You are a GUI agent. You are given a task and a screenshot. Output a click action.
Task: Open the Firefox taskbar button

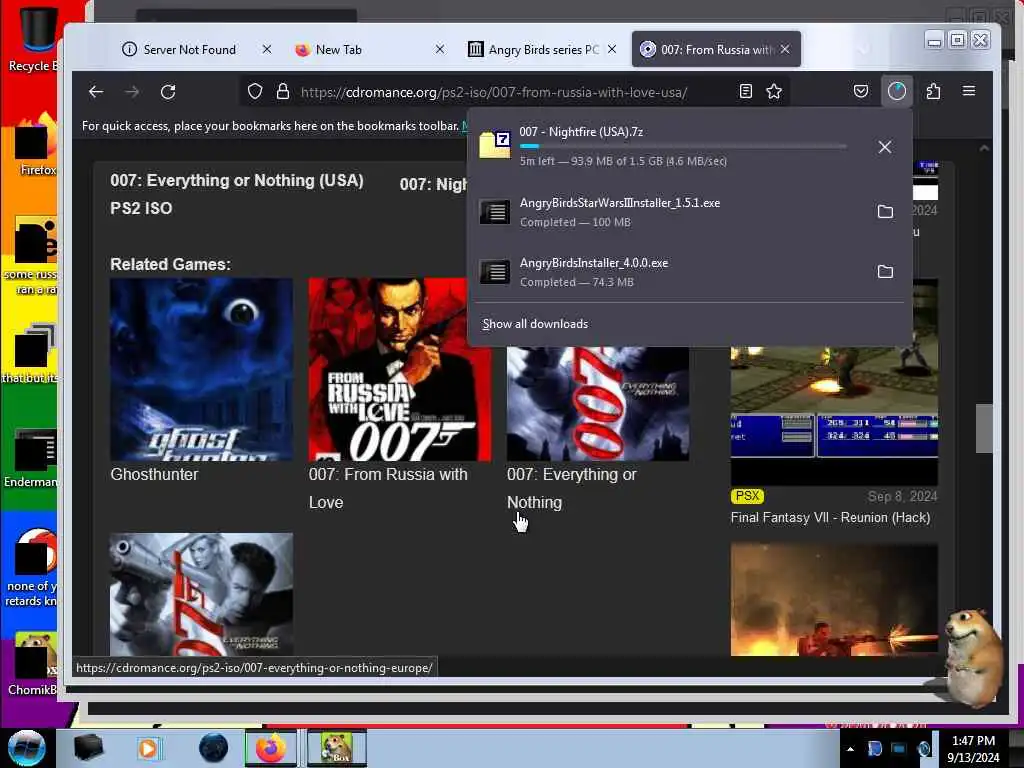[x=271, y=748]
